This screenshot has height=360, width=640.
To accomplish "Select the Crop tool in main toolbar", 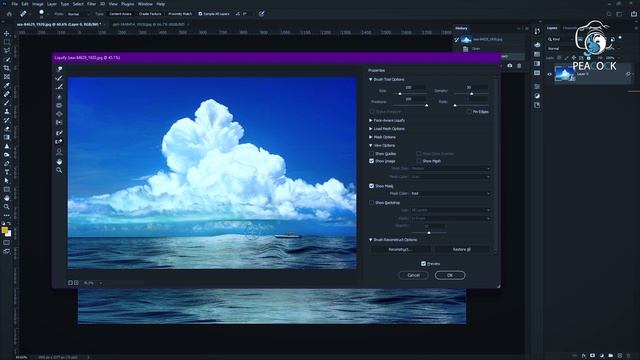I will click(x=7, y=68).
